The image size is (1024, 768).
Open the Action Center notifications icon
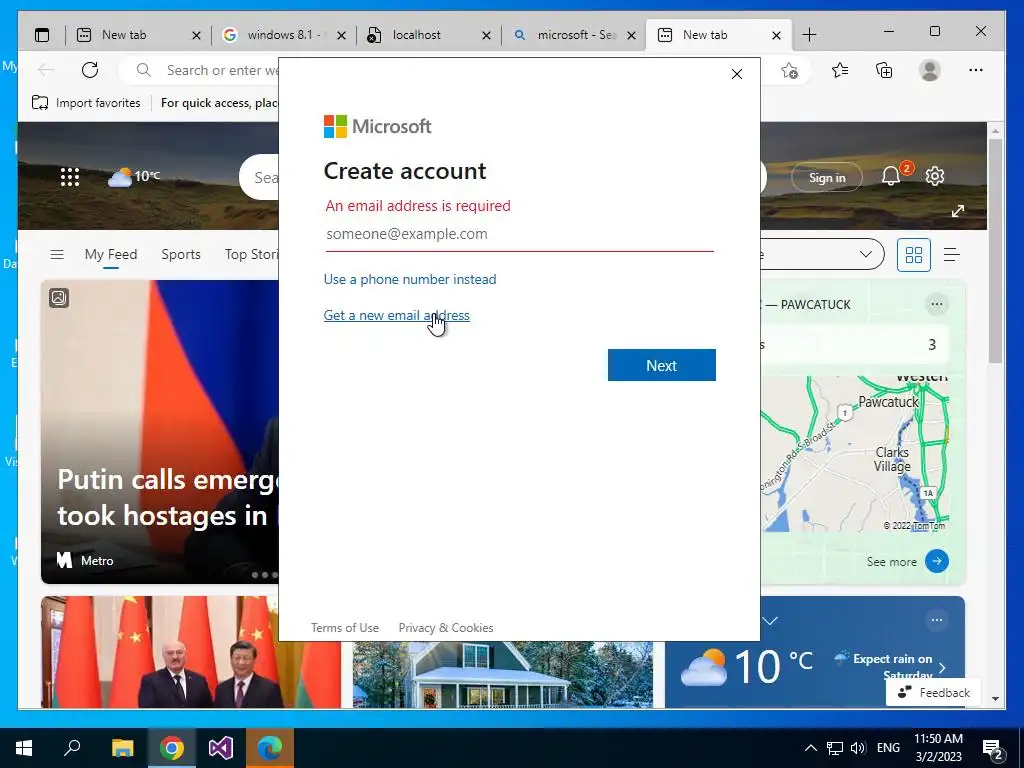tap(993, 749)
